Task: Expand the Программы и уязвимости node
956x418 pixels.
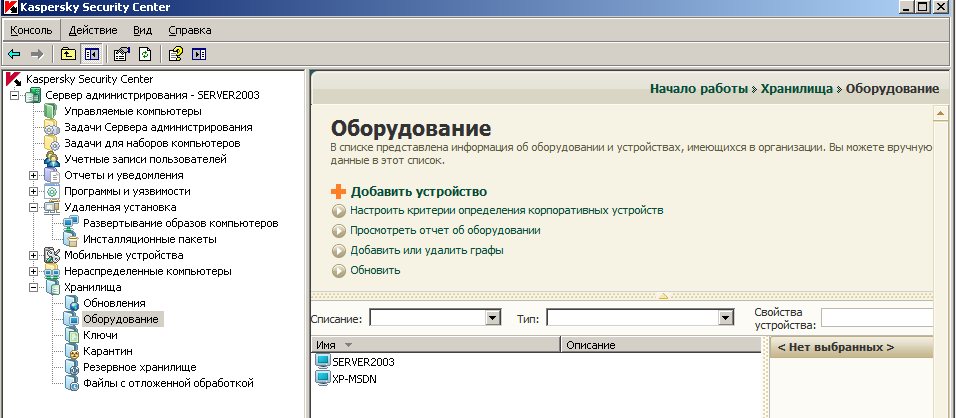Action: tap(34, 191)
